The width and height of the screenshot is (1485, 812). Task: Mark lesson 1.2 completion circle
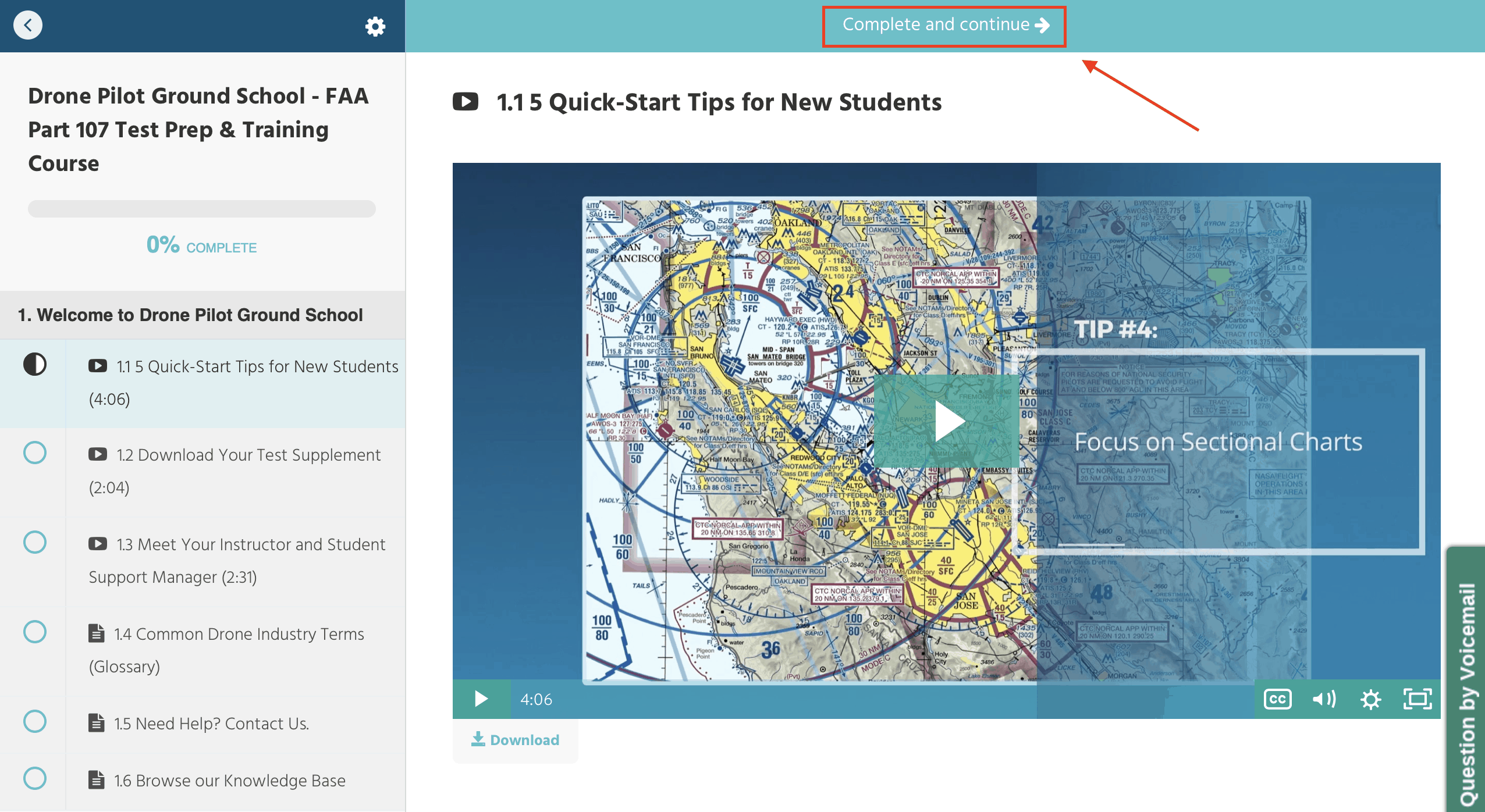point(35,453)
